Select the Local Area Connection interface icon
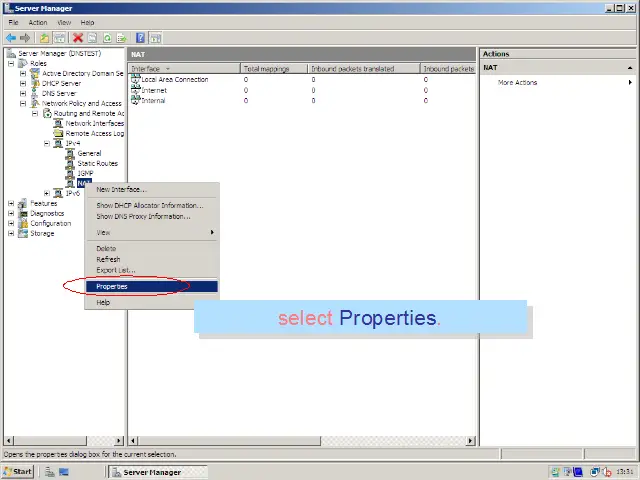The height and width of the screenshot is (480, 640). pos(136,79)
